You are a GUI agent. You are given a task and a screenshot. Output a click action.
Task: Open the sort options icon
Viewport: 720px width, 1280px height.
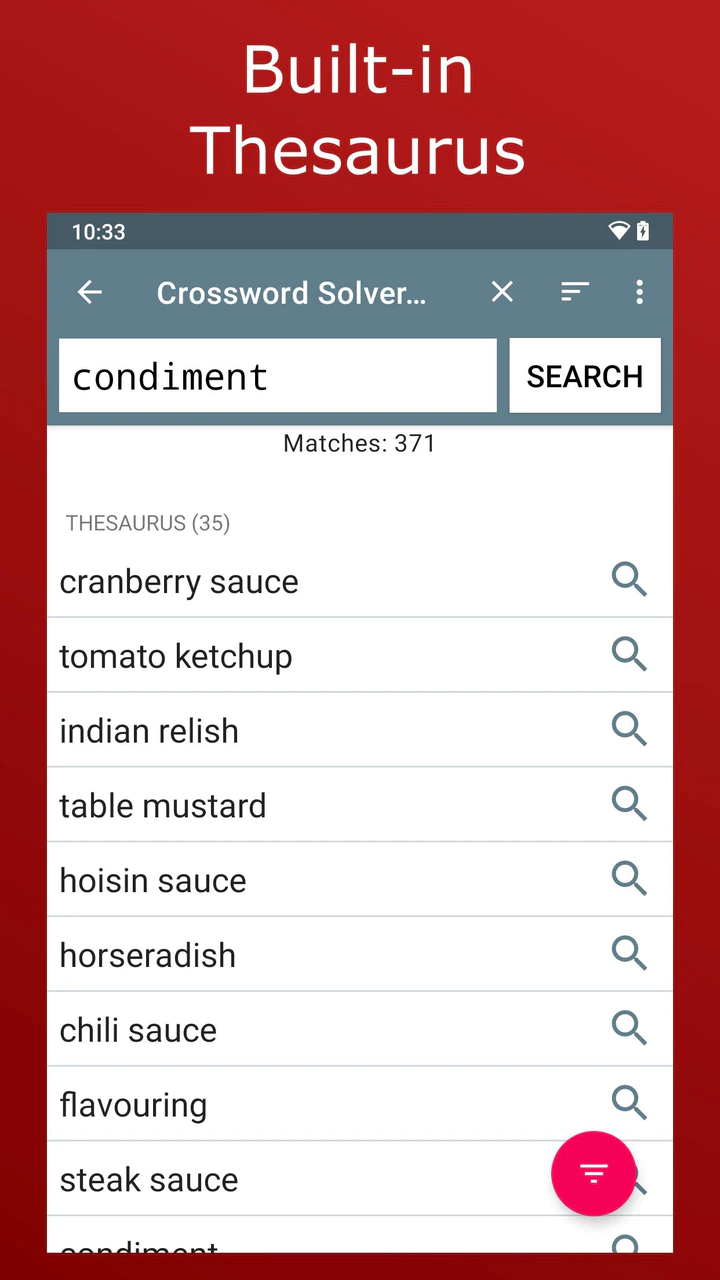click(x=574, y=292)
